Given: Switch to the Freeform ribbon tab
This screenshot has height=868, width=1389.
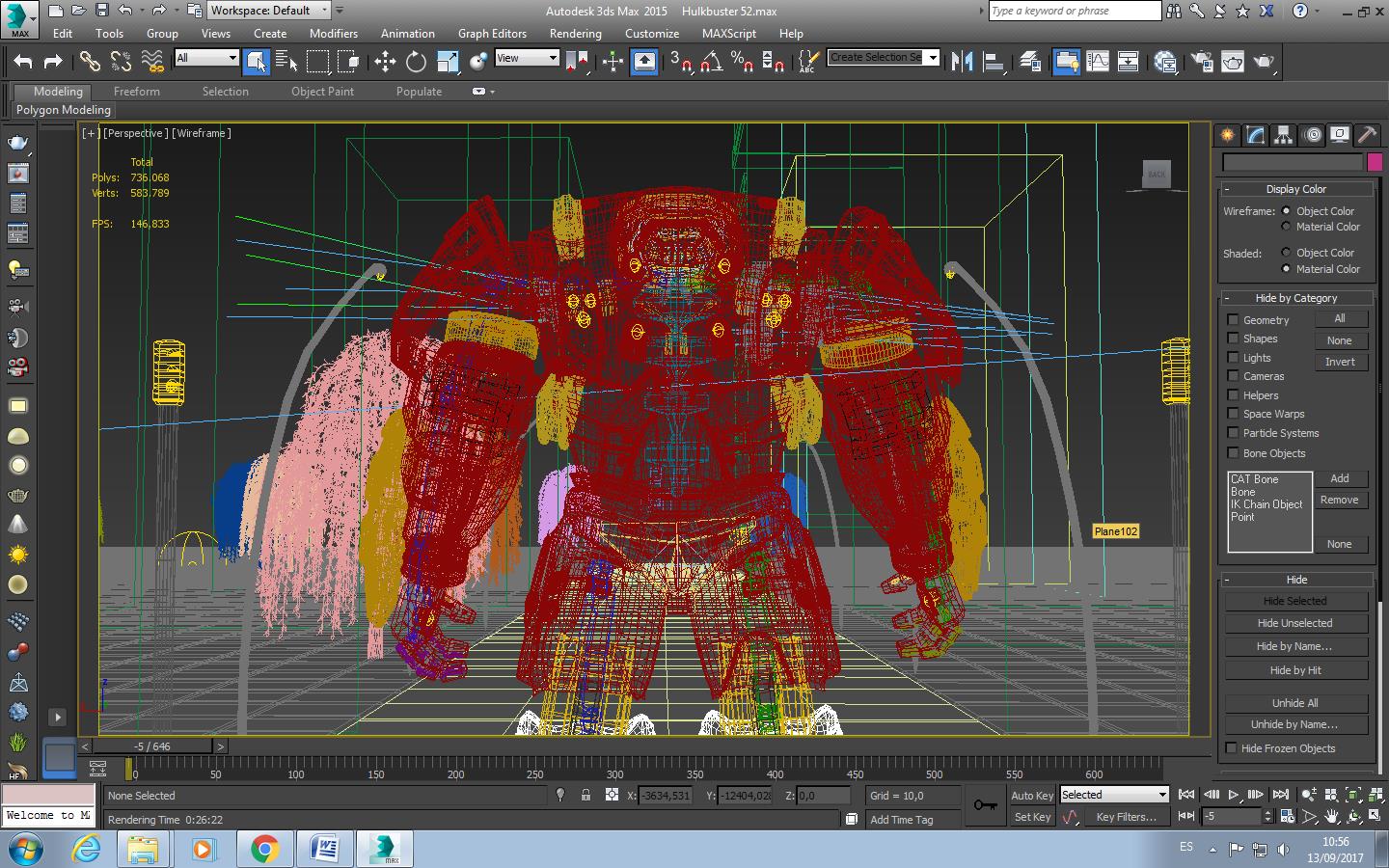Looking at the screenshot, I should pyautogui.click(x=136, y=92).
